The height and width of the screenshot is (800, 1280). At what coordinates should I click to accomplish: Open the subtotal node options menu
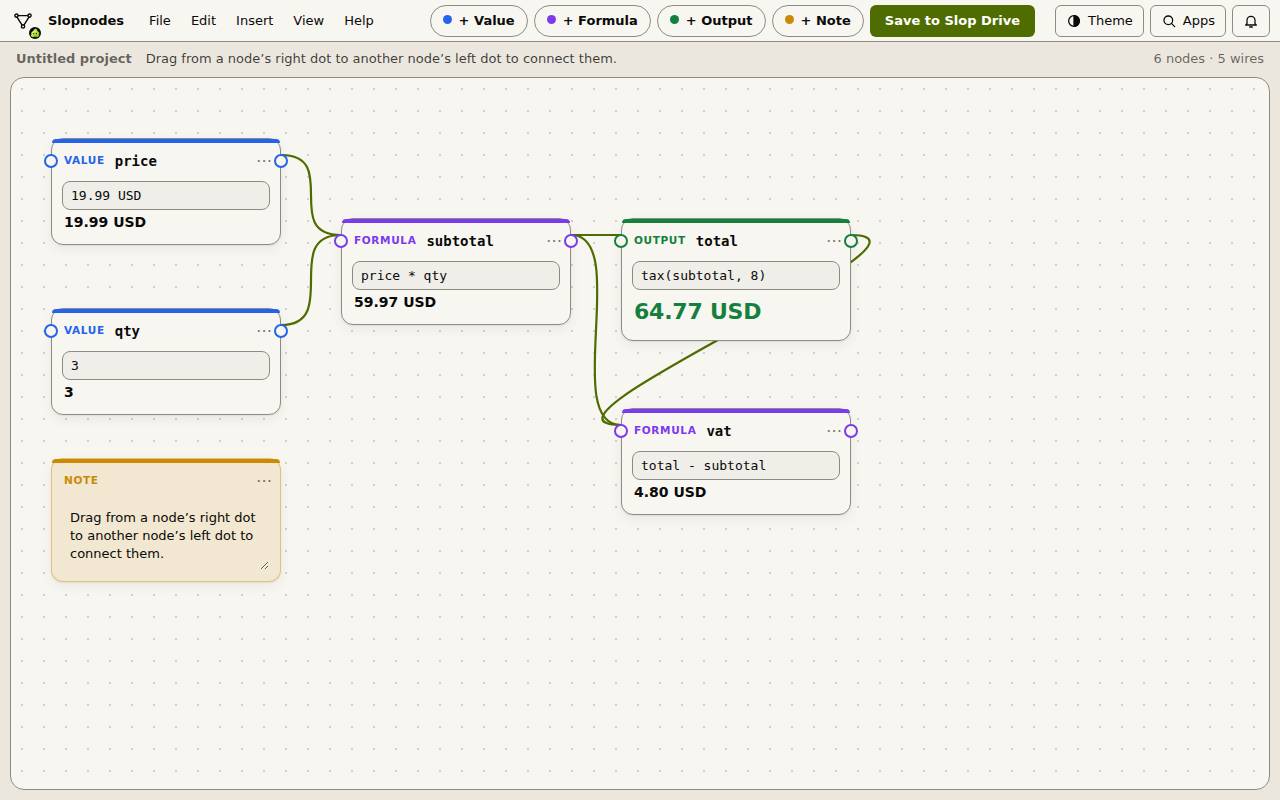coord(554,241)
